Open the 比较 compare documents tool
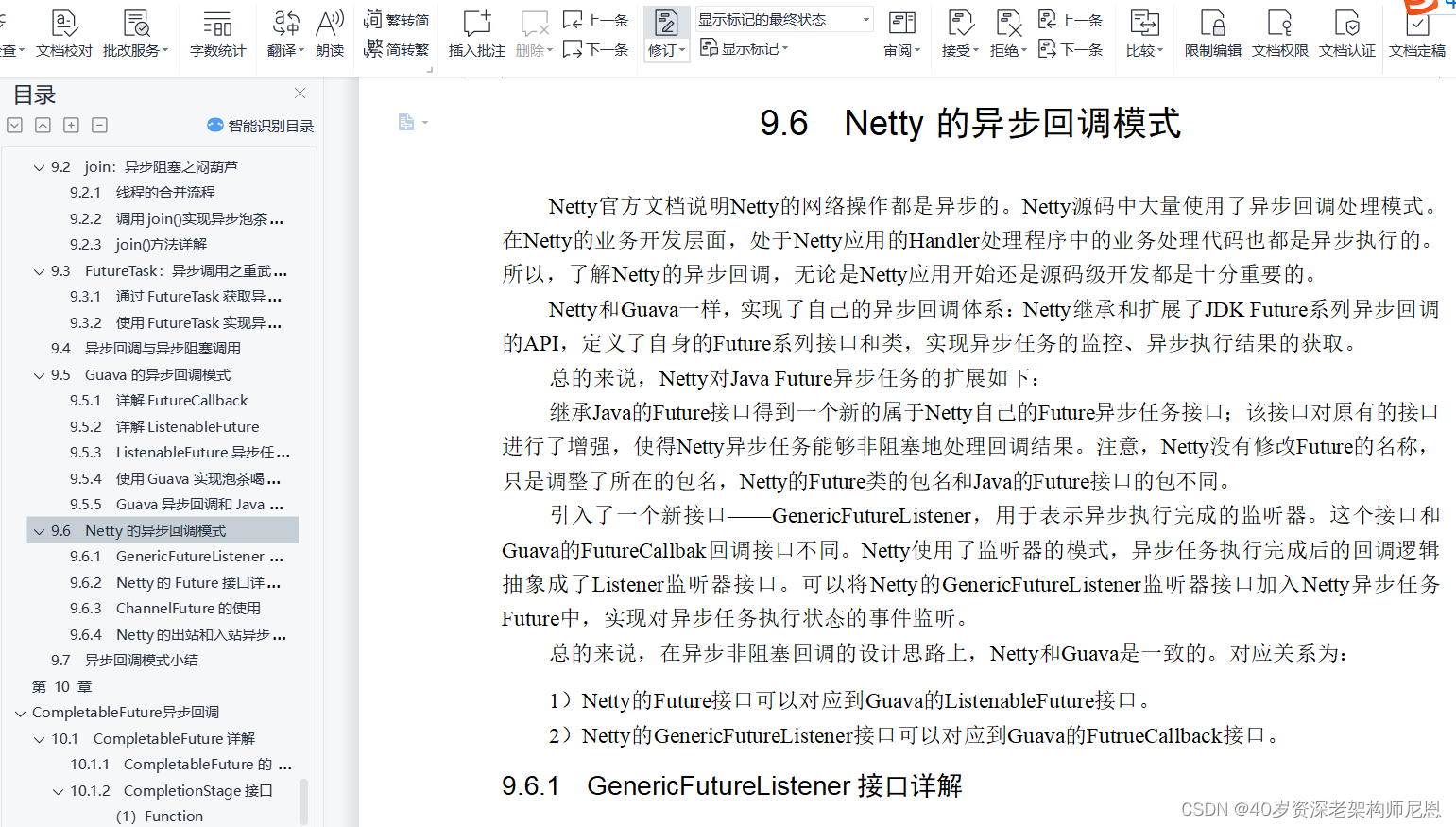 [x=1144, y=33]
